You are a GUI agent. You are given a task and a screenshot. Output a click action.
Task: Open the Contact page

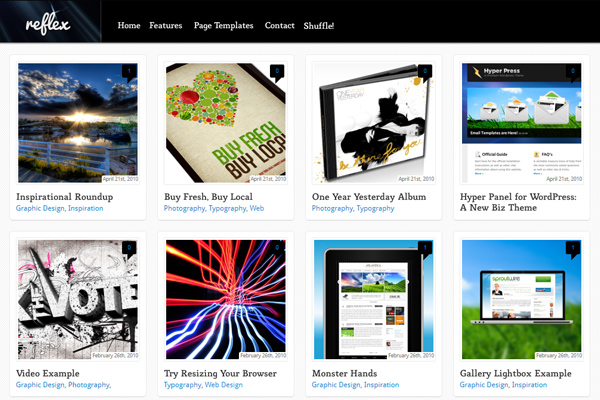pos(280,26)
